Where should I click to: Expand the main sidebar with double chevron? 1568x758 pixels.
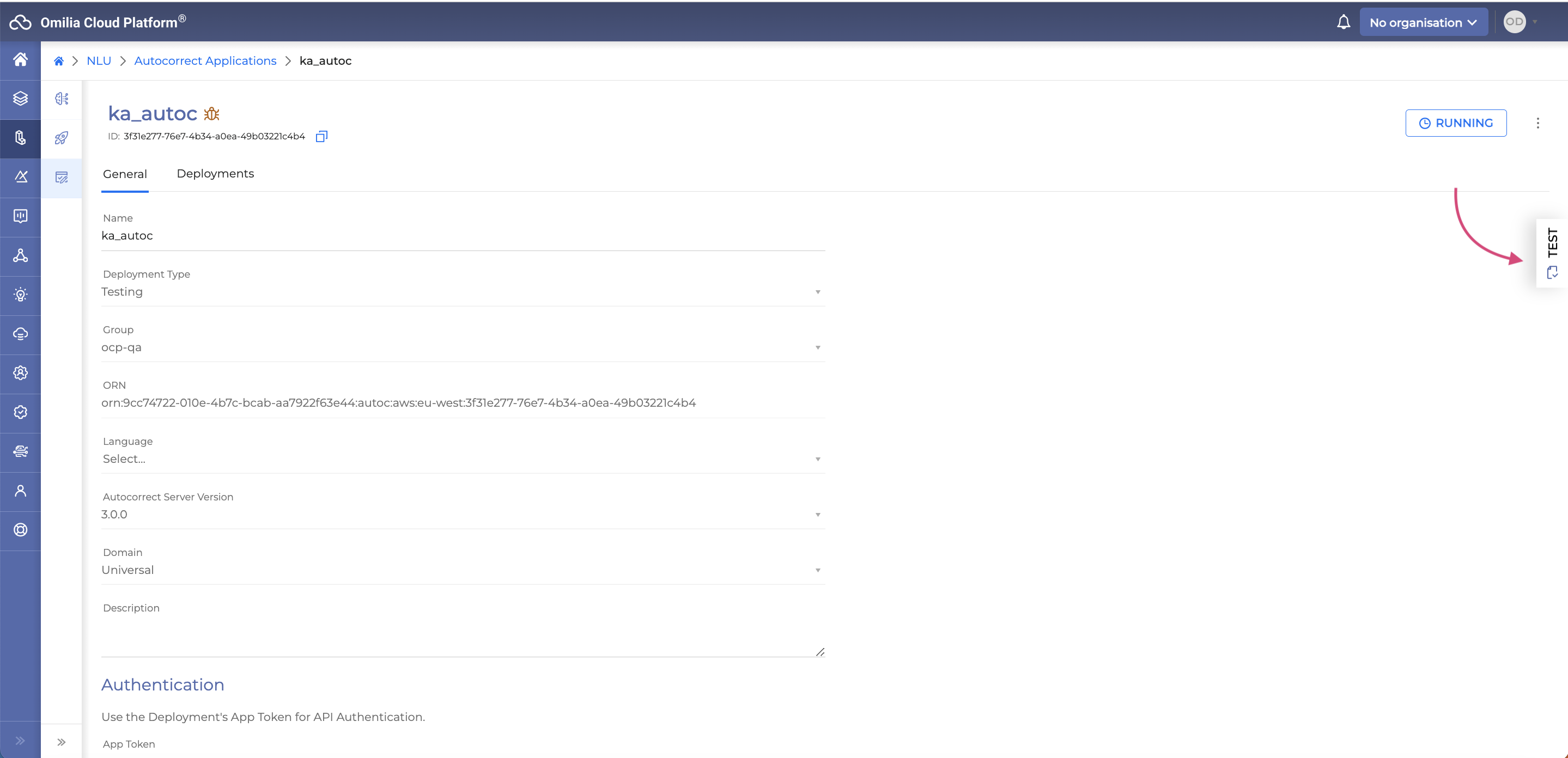point(20,741)
